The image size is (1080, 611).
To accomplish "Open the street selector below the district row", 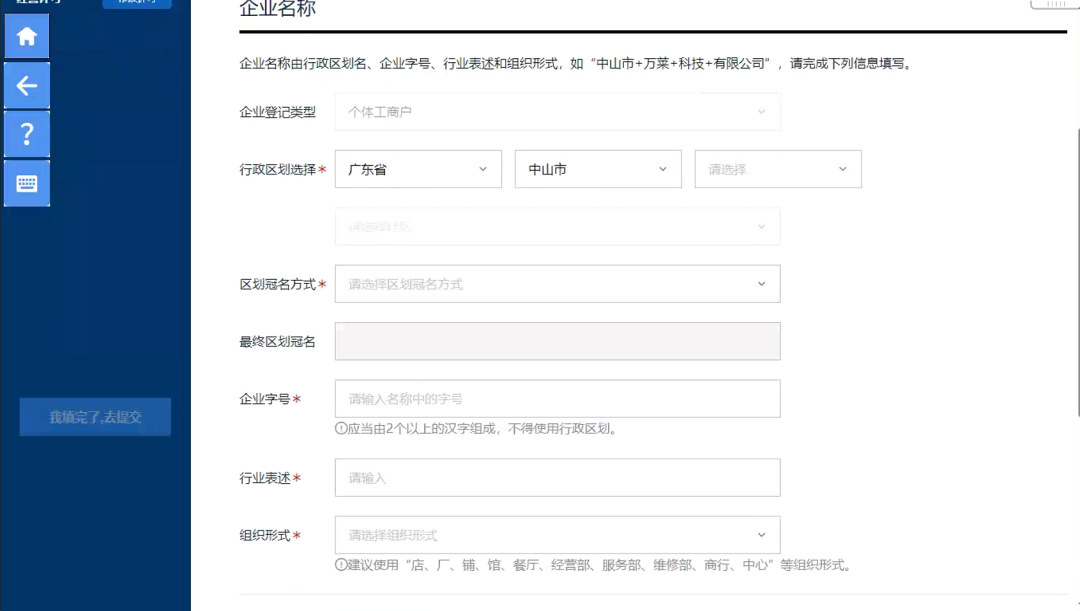I will pyautogui.click(x=557, y=226).
